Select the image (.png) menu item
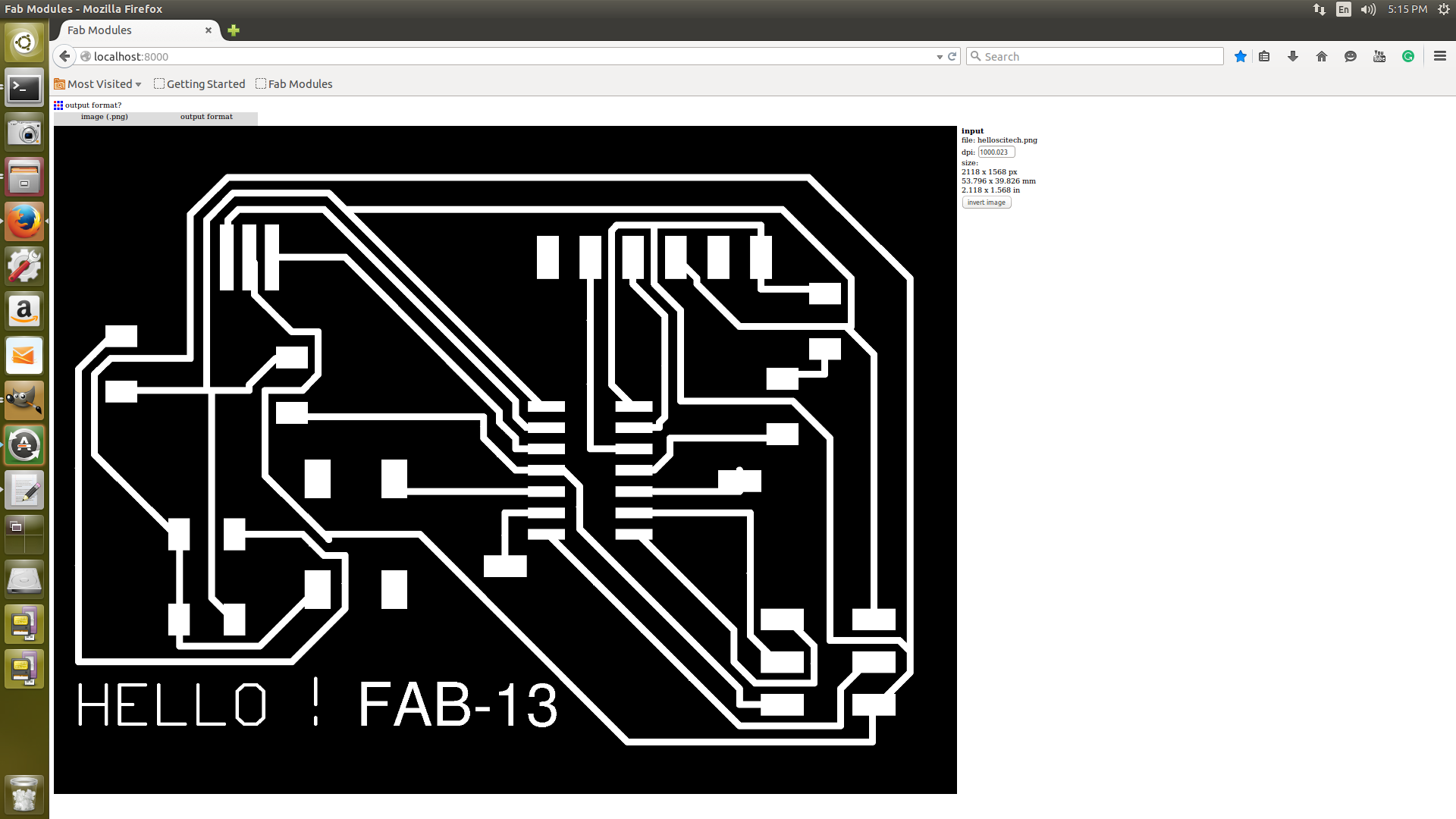Image resolution: width=1456 pixels, height=819 pixels. tap(105, 117)
